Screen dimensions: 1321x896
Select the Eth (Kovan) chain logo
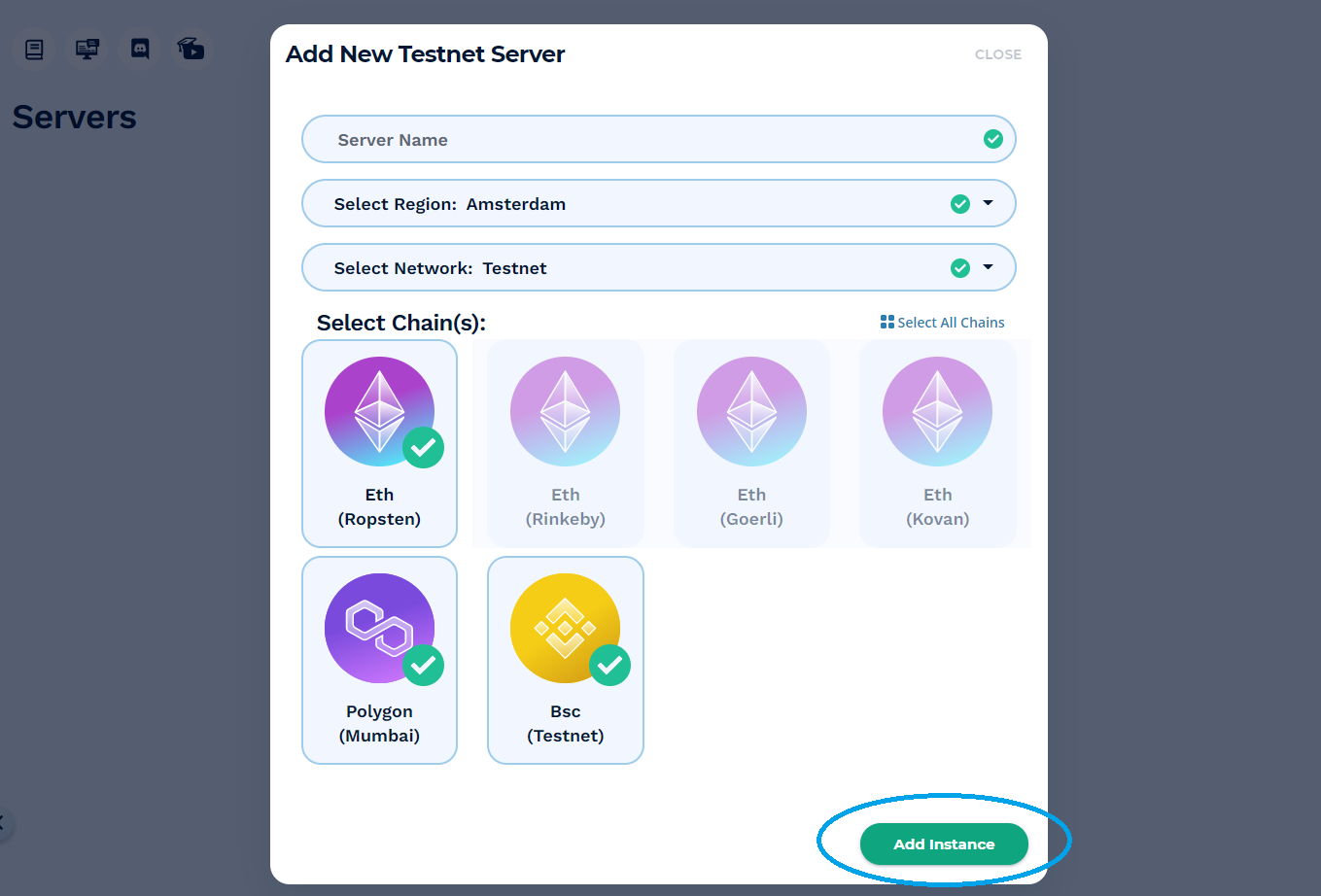937,412
